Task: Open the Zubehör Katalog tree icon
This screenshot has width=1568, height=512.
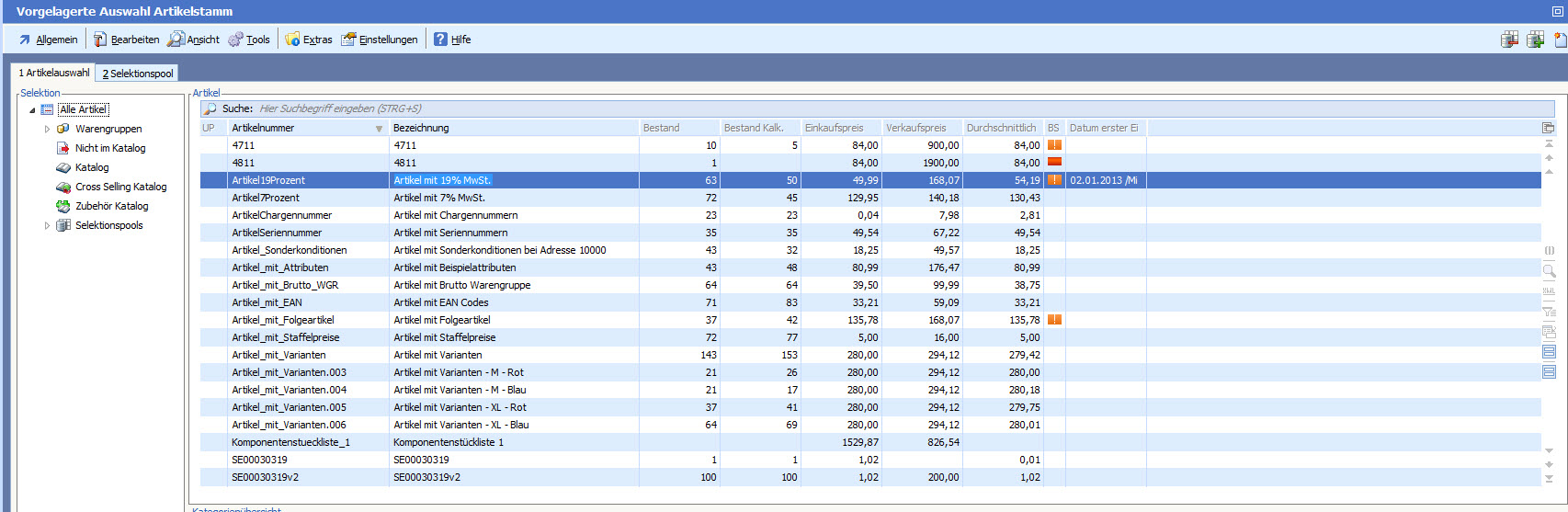Action: [63, 206]
